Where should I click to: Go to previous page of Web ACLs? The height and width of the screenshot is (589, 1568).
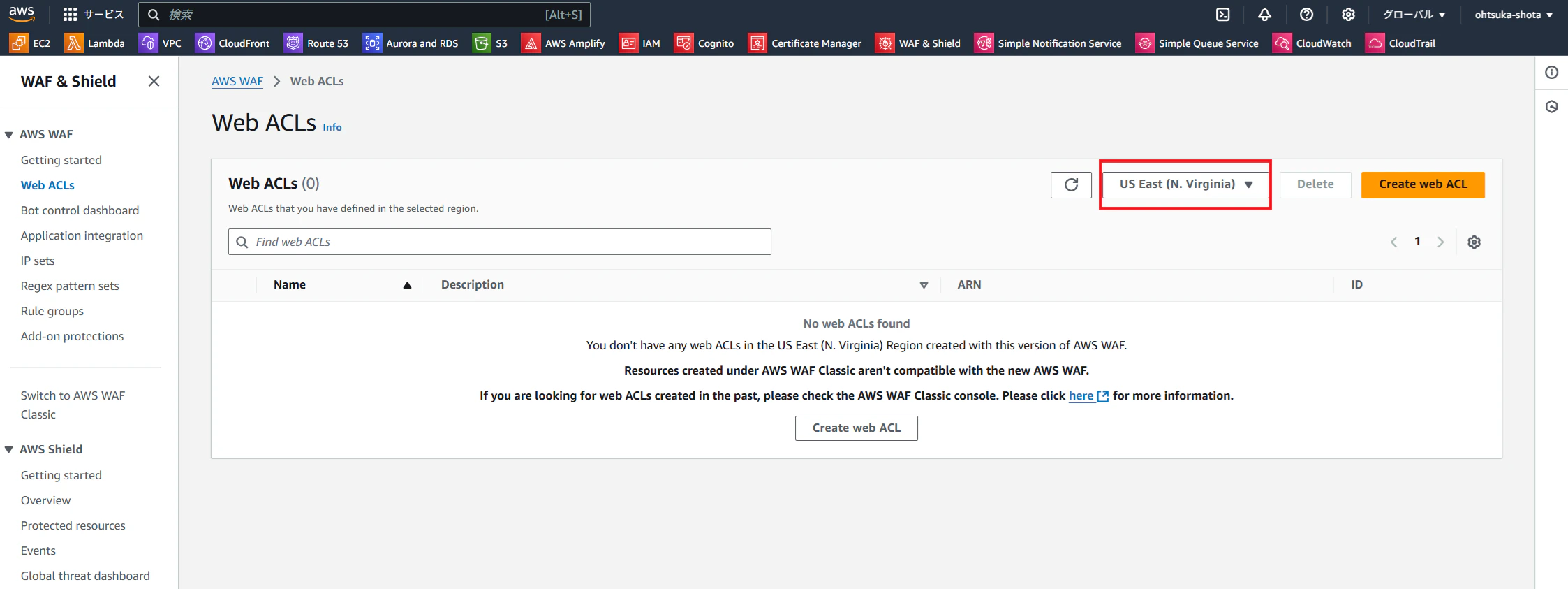1393,242
